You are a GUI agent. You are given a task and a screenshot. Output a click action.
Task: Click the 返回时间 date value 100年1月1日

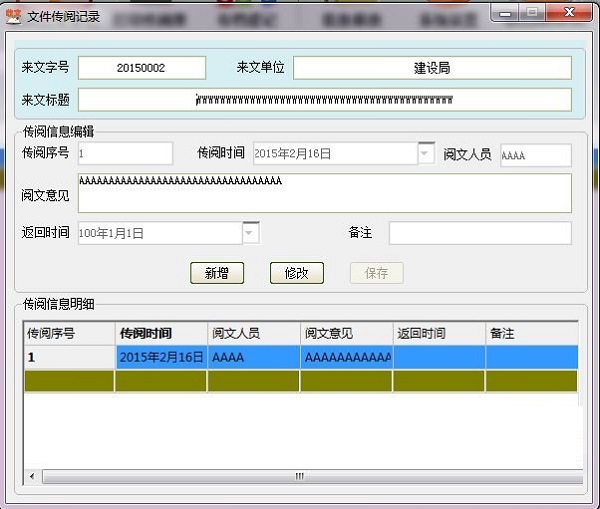[111, 233]
